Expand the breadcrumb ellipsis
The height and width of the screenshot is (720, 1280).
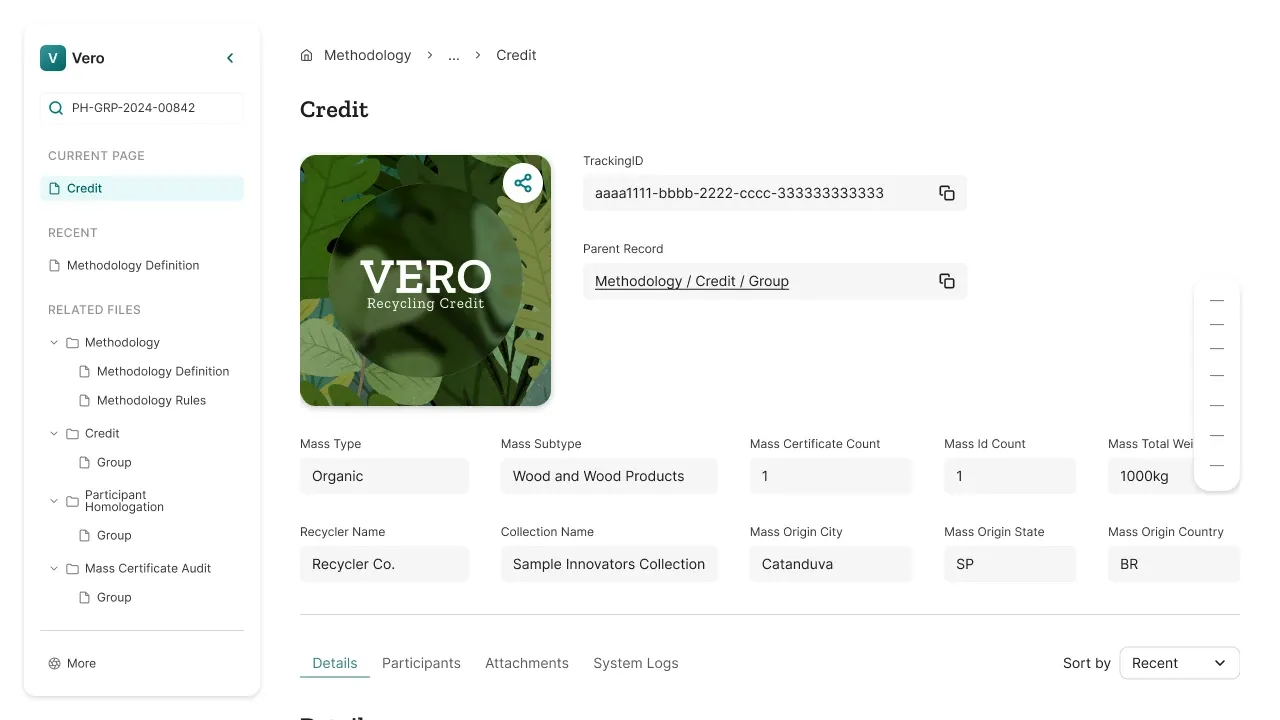coord(454,55)
